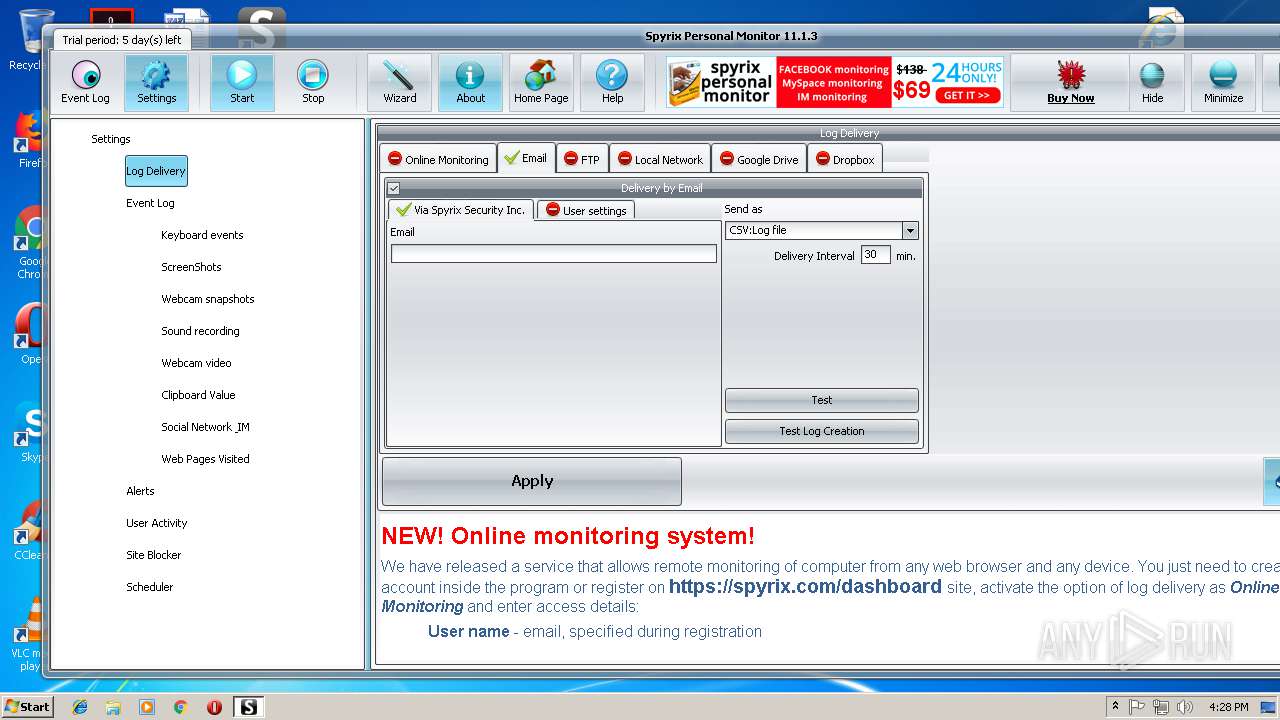Select Clipboard Value settings item

click(198, 395)
